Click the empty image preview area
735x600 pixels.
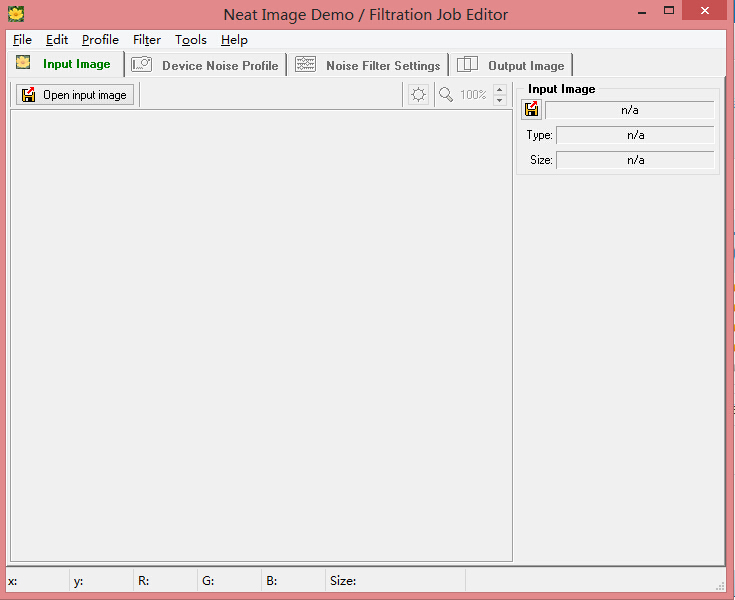(262, 336)
